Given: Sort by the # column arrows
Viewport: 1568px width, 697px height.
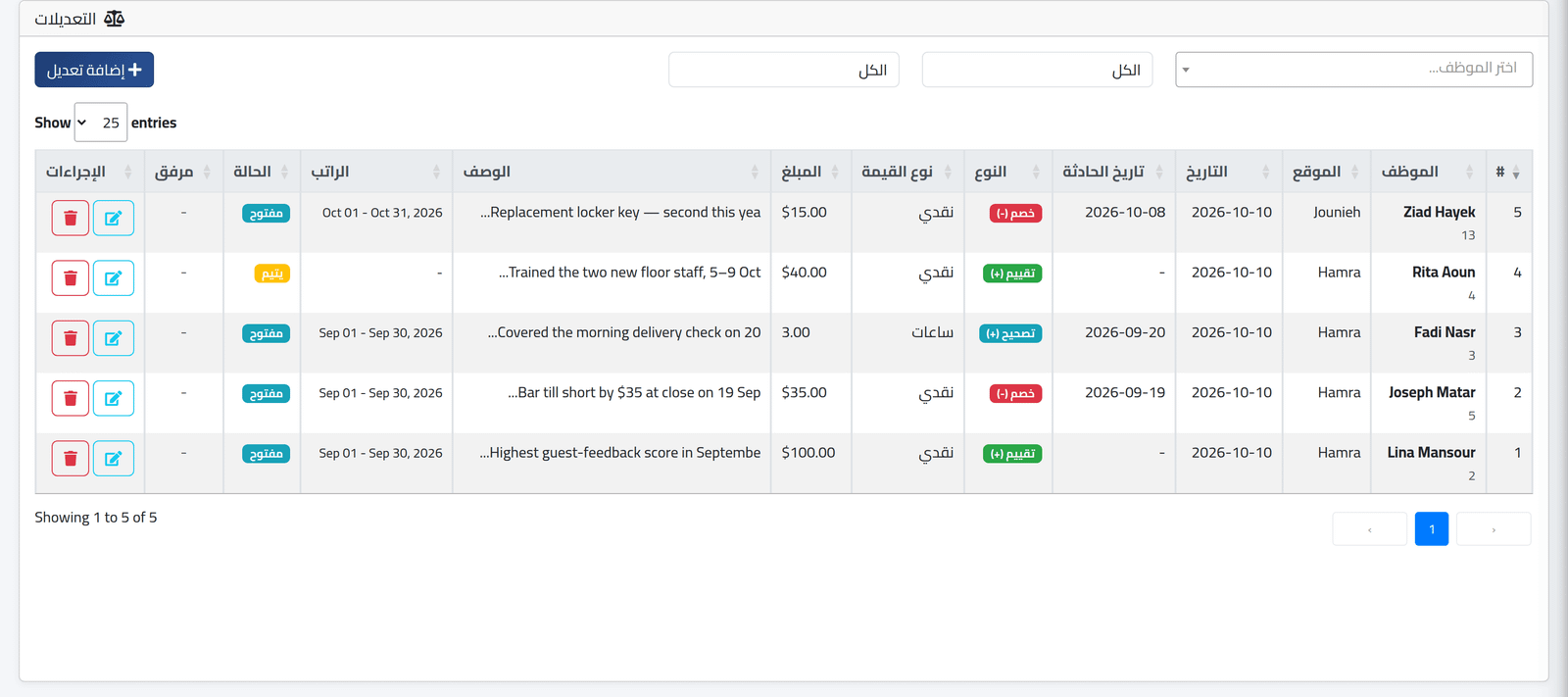Looking at the screenshot, I should (x=1516, y=173).
